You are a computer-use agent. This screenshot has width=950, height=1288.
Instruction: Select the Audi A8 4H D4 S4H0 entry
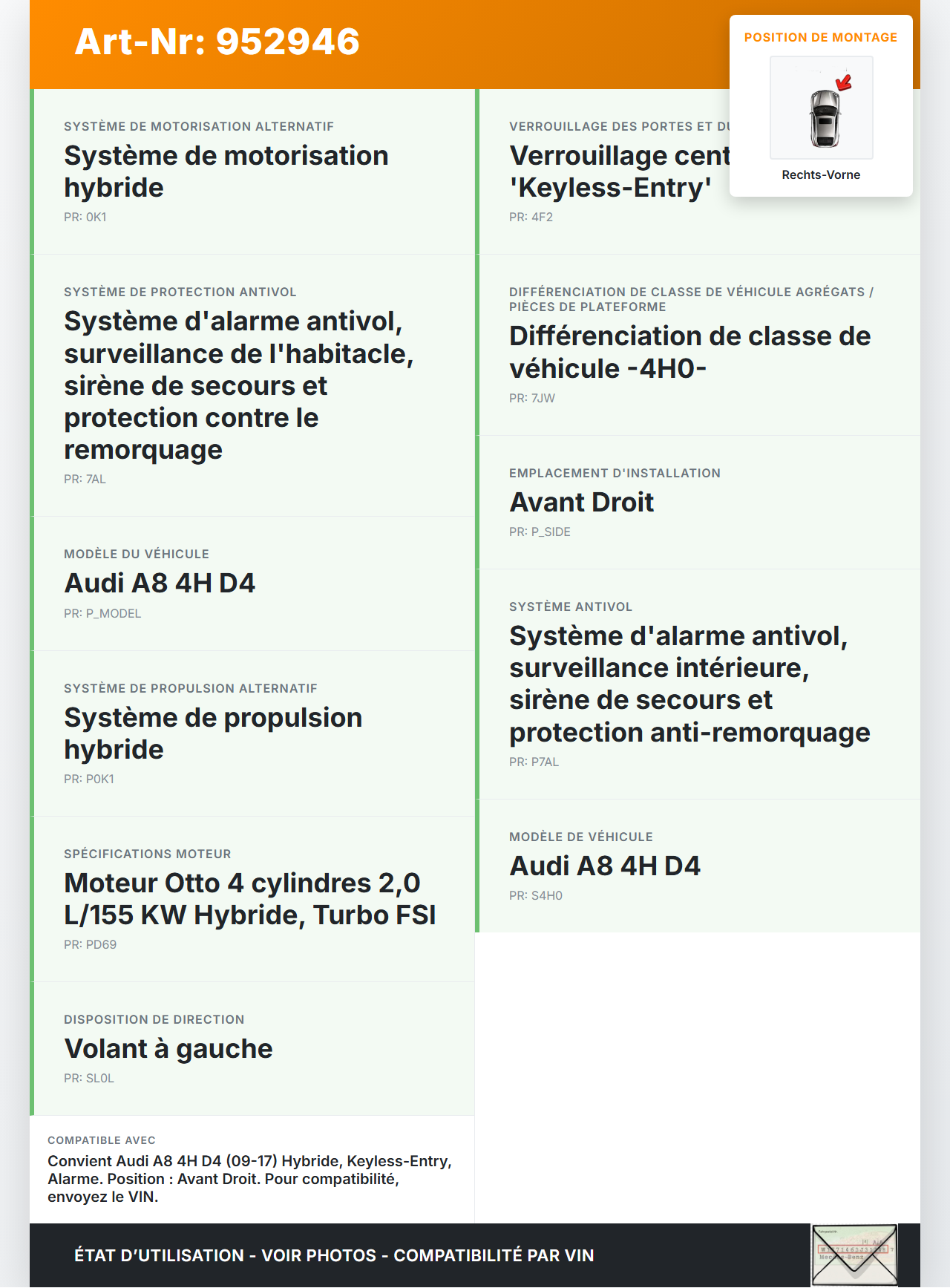tap(604, 866)
